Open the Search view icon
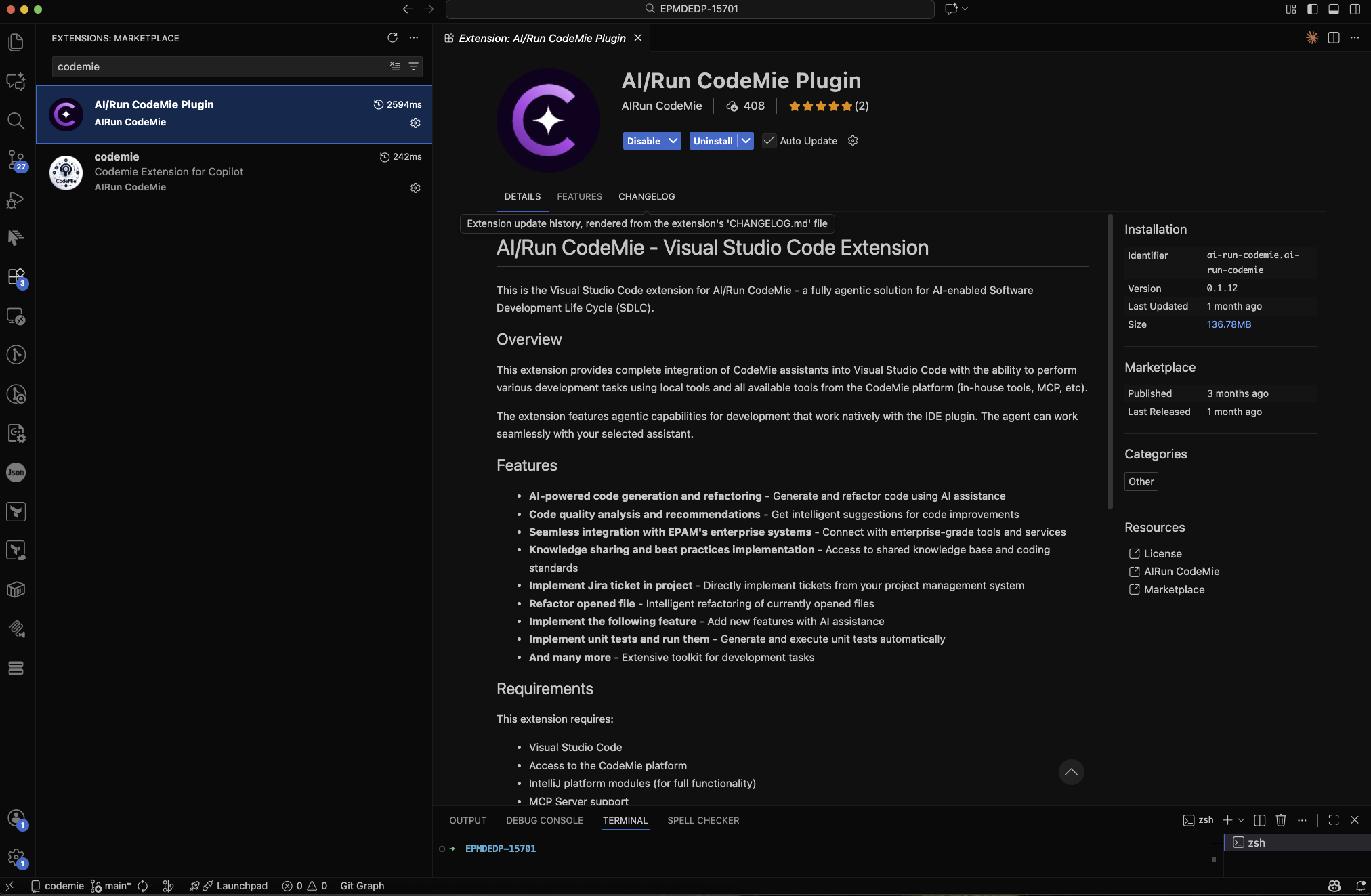The width and height of the screenshot is (1371, 896). (x=16, y=121)
